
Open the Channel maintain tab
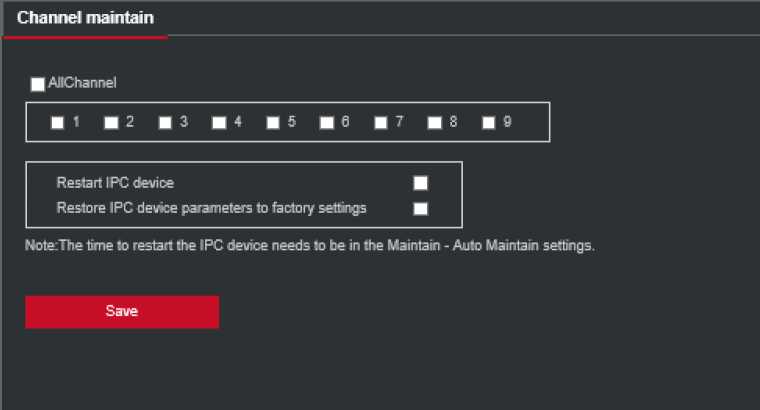point(85,18)
